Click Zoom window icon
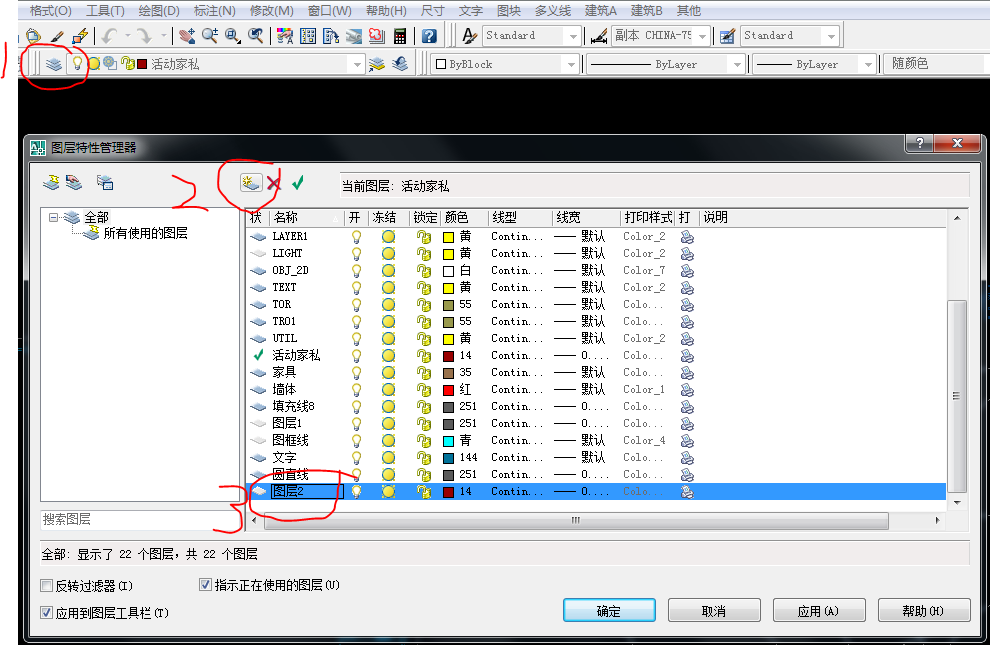 232,36
